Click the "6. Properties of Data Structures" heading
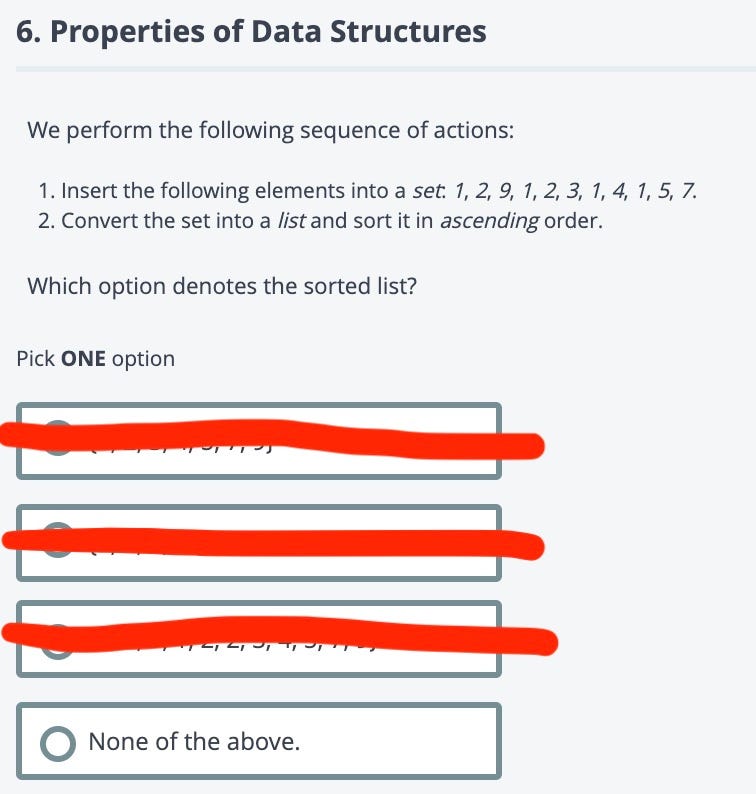This screenshot has height=794, width=756. [251, 31]
